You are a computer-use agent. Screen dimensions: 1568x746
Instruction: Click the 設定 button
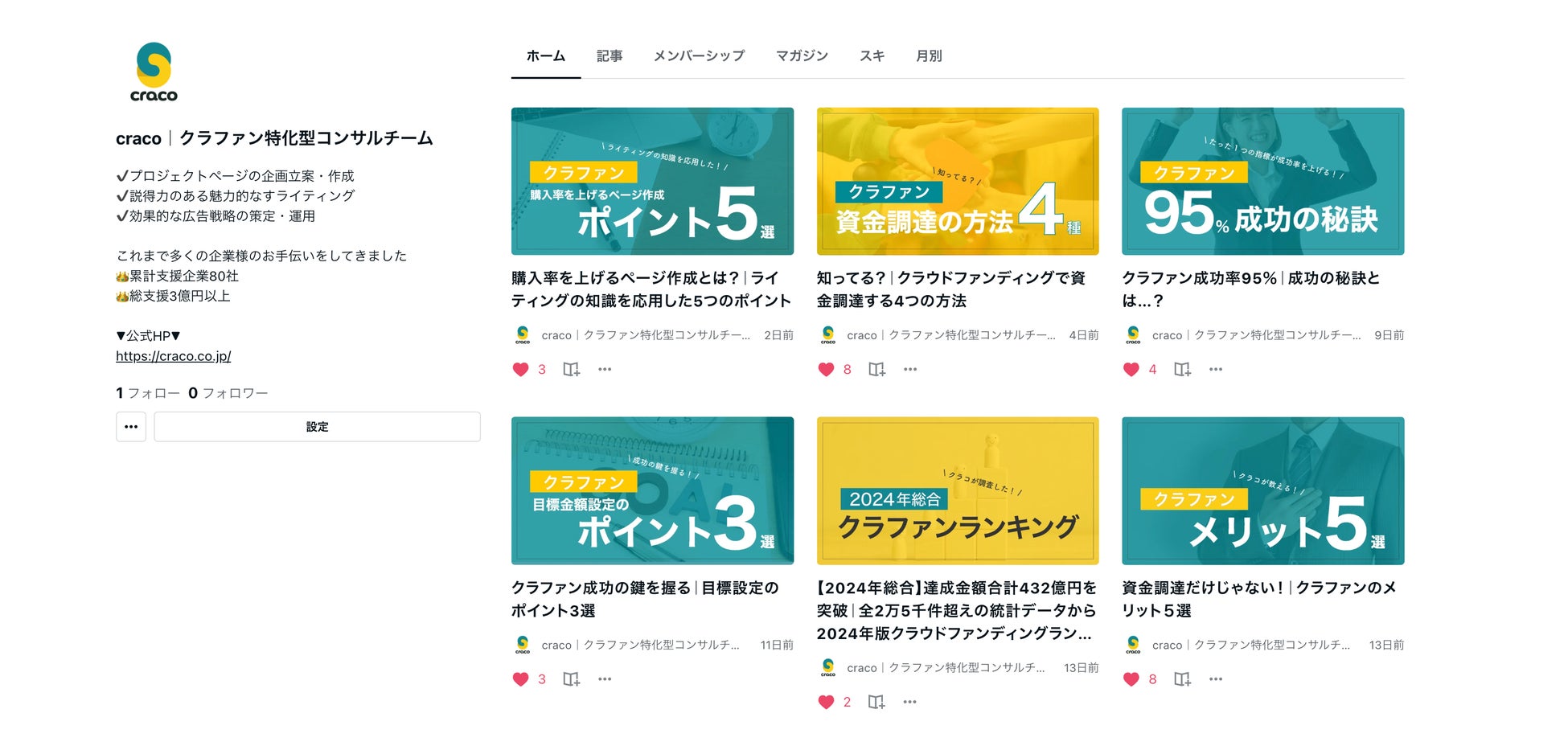pyautogui.click(x=318, y=427)
